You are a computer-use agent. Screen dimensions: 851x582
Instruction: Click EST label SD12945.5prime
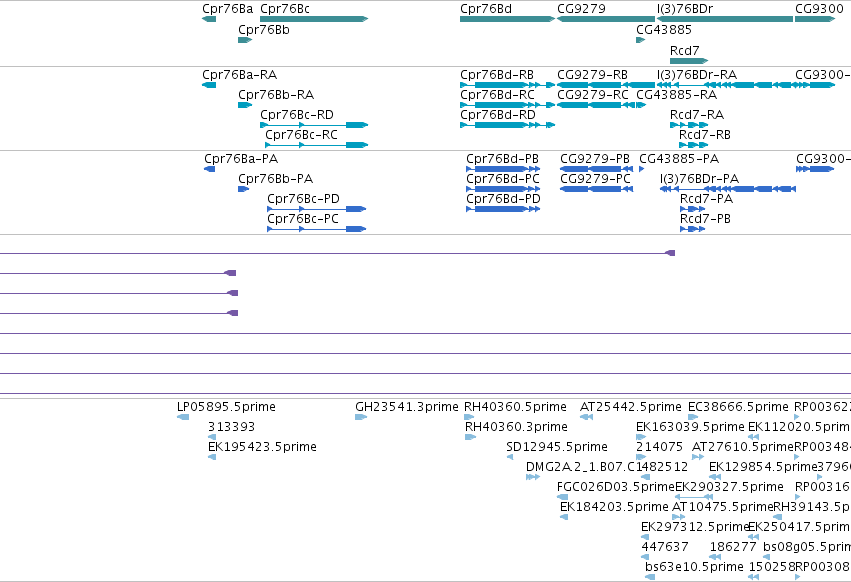pos(557,447)
